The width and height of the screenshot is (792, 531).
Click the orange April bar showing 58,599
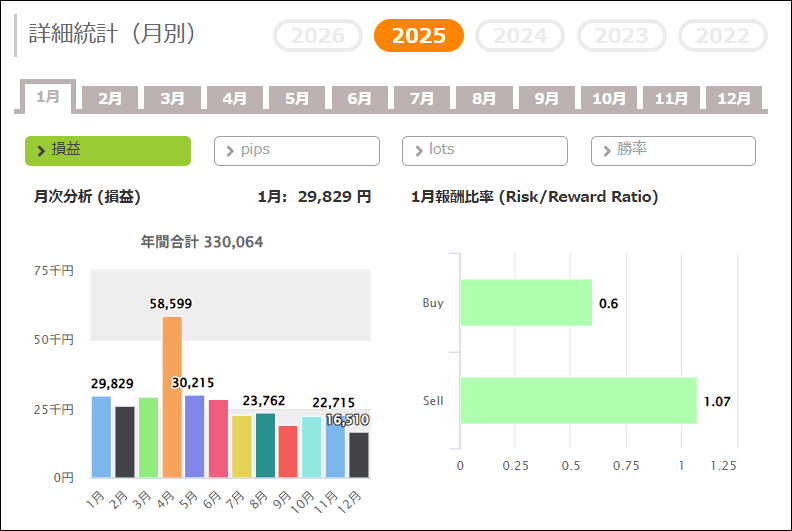coord(172,397)
